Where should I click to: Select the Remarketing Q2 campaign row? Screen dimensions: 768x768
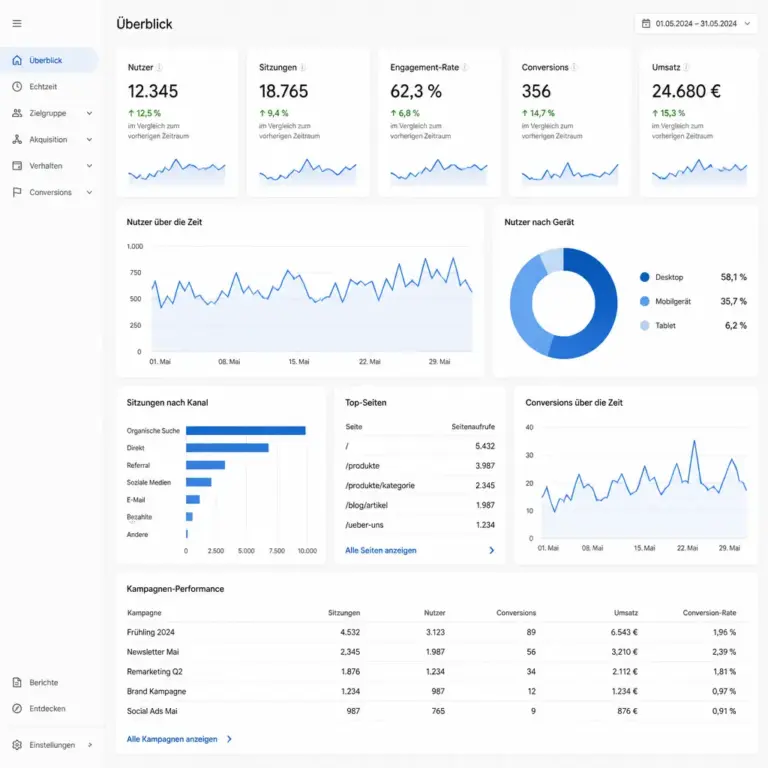pos(432,672)
